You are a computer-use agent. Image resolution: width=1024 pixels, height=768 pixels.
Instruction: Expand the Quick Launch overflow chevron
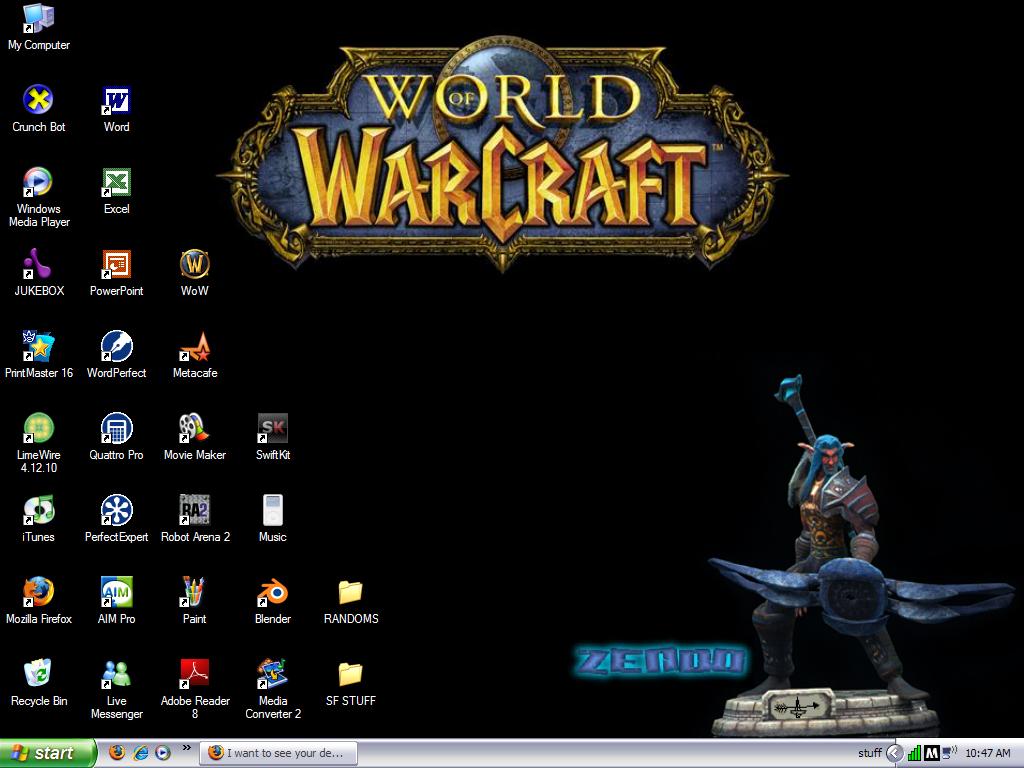186,748
